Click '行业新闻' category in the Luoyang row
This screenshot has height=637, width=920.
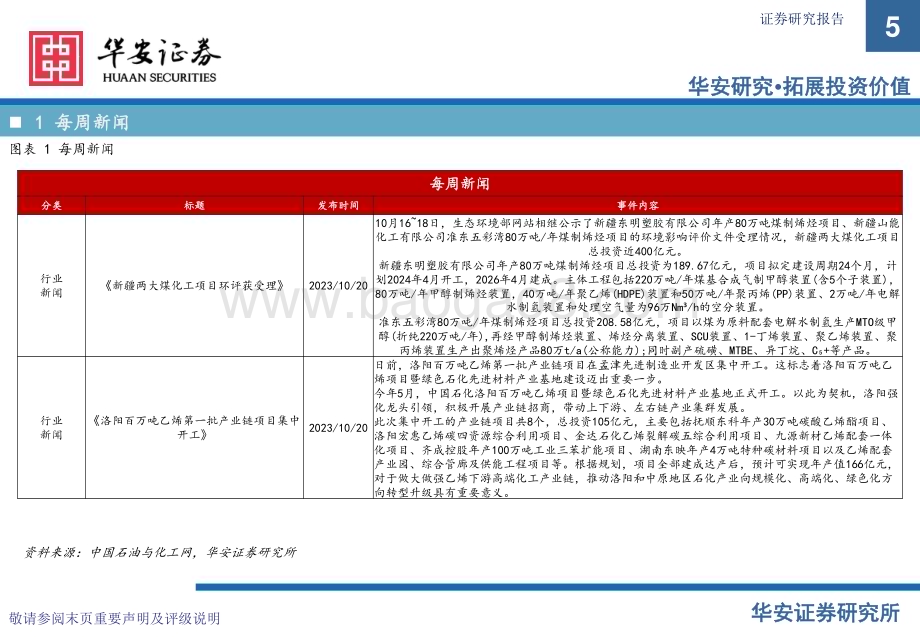[52, 428]
